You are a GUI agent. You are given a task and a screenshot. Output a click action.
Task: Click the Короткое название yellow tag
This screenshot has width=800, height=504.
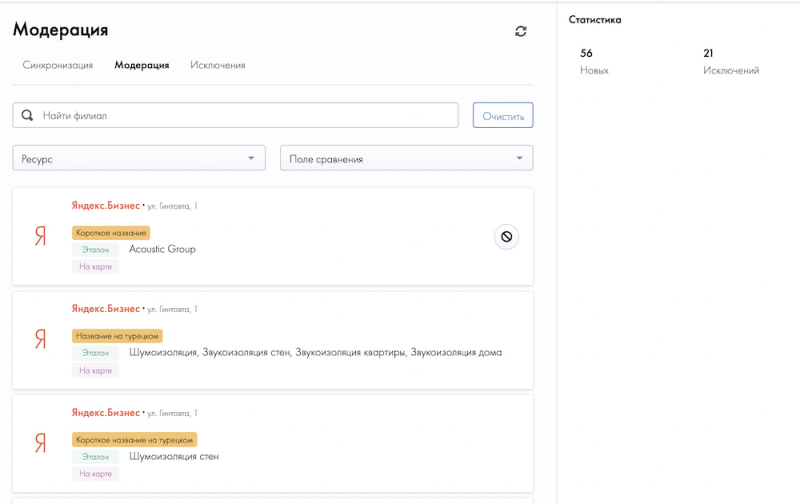pyautogui.click(x=111, y=233)
